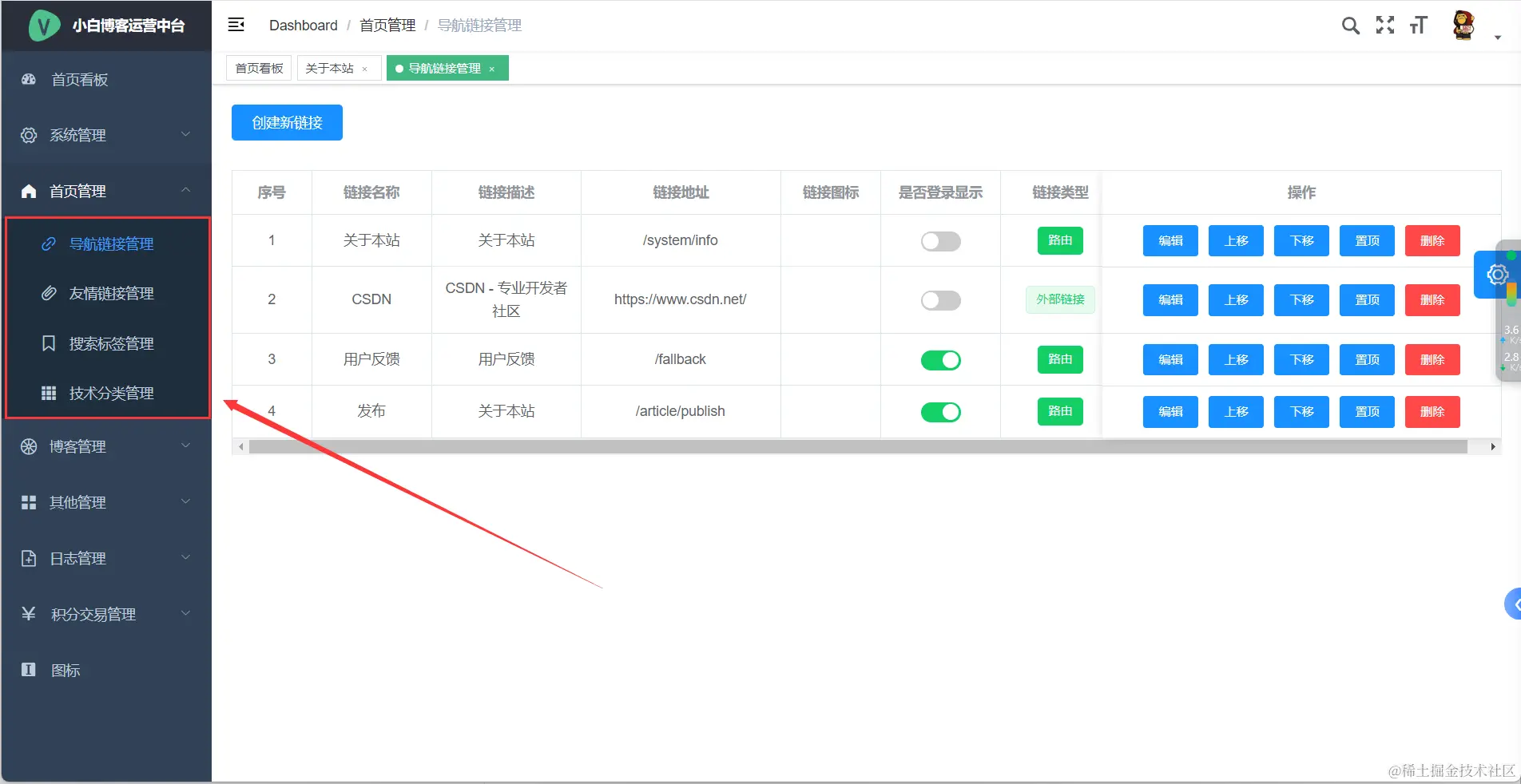Screen dimensions: 1521x784
Task: Expand the 积分交易管理 menu chevron
Action: (x=185, y=613)
